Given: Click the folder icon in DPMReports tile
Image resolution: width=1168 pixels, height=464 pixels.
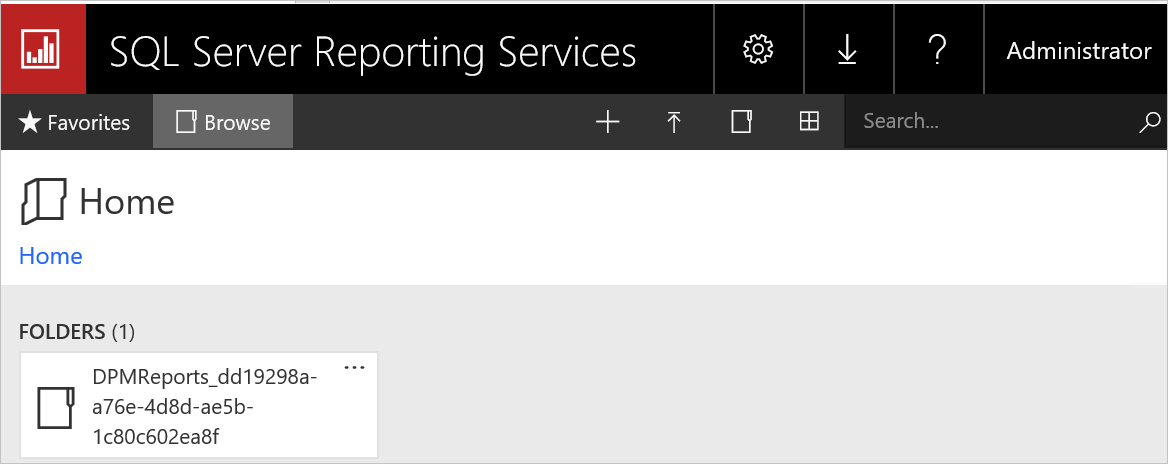Looking at the screenshot, I should (x=56, y=407).
